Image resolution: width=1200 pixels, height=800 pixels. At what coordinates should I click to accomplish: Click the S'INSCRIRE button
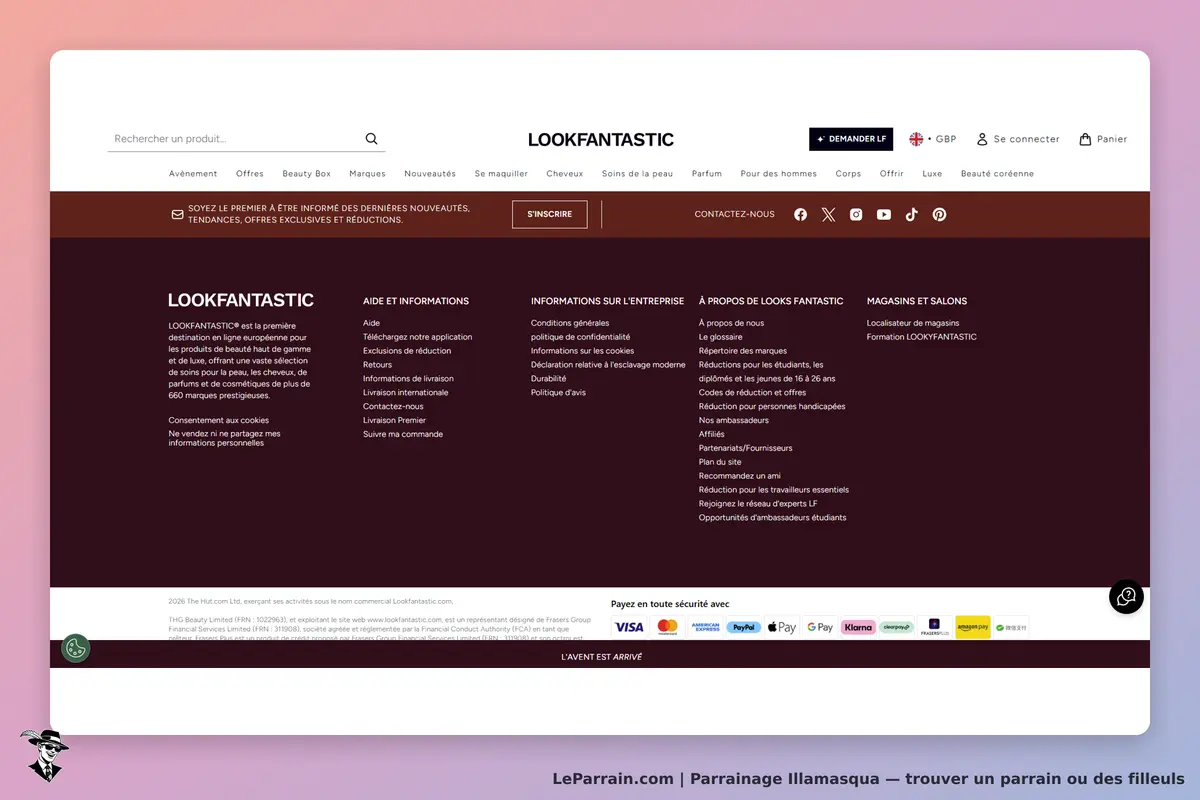coord(550,214)
